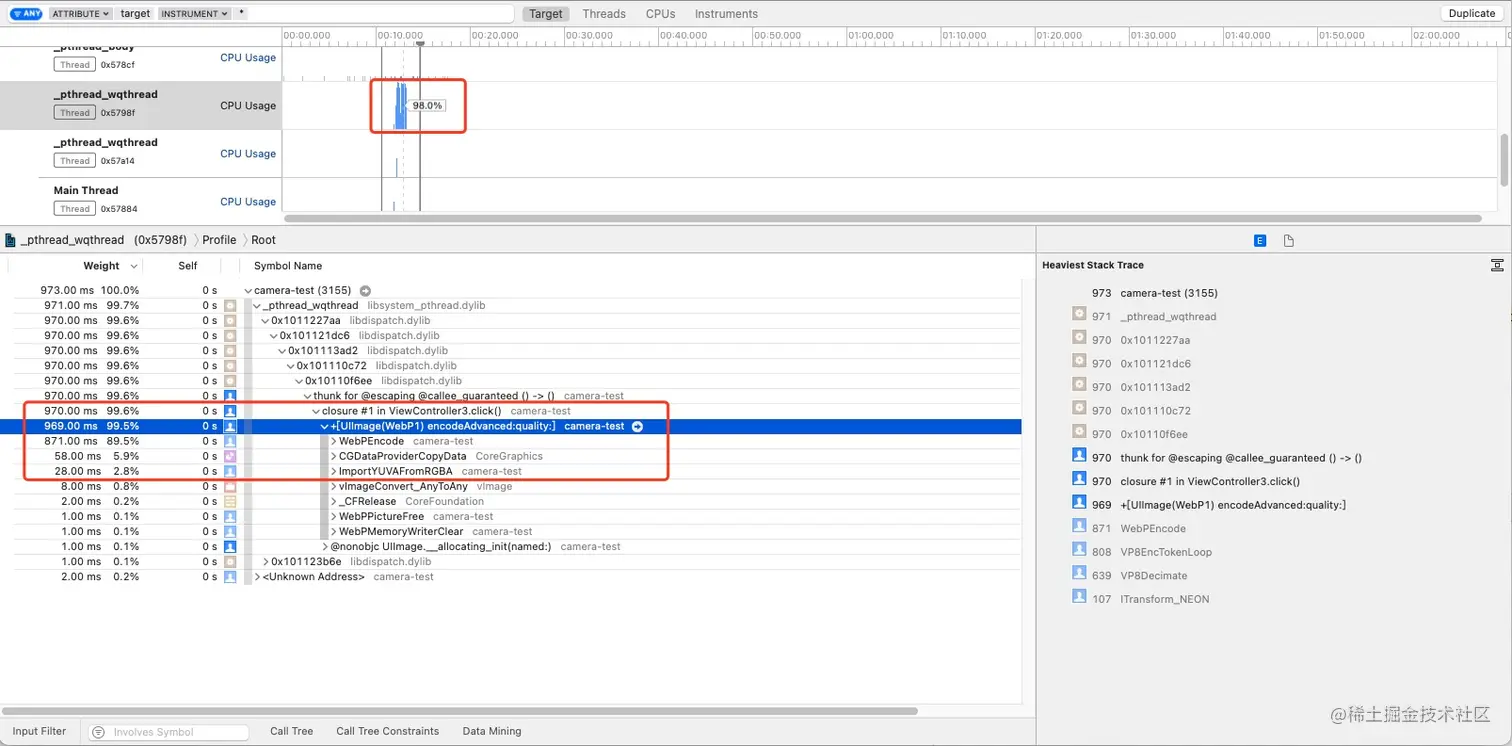Switch to the Instruments tab
Image resolution: width=1512 pixels, height=746 pixels.
coord(726,14)
